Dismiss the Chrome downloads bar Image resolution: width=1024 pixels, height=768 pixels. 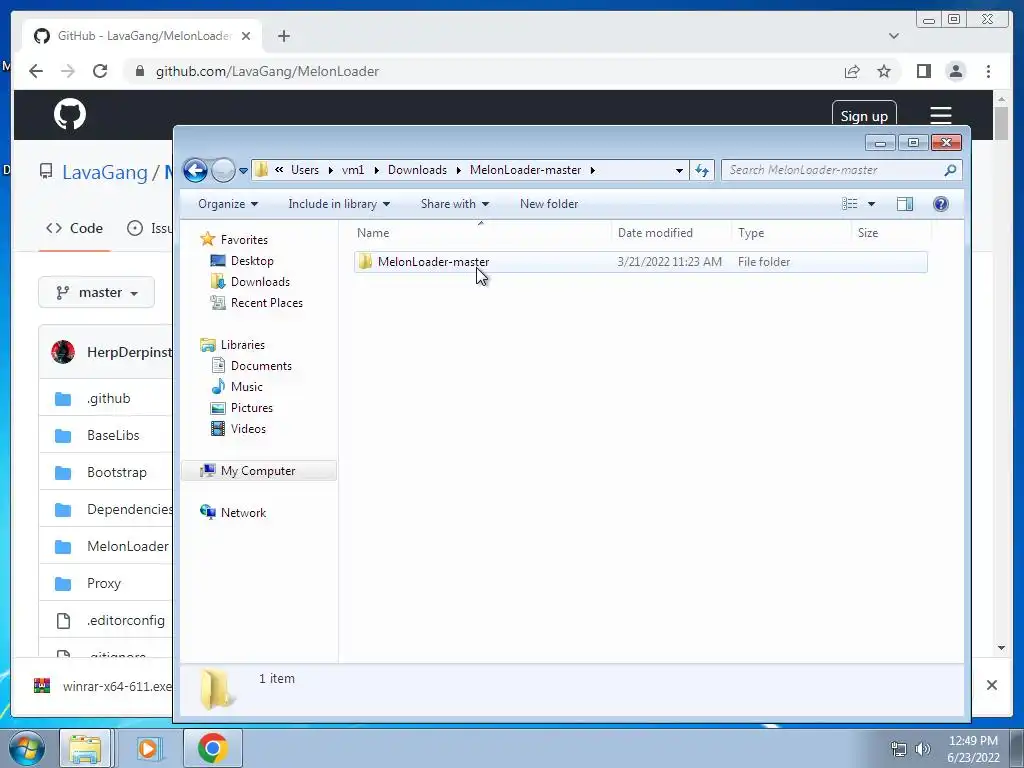coord(991,684)
